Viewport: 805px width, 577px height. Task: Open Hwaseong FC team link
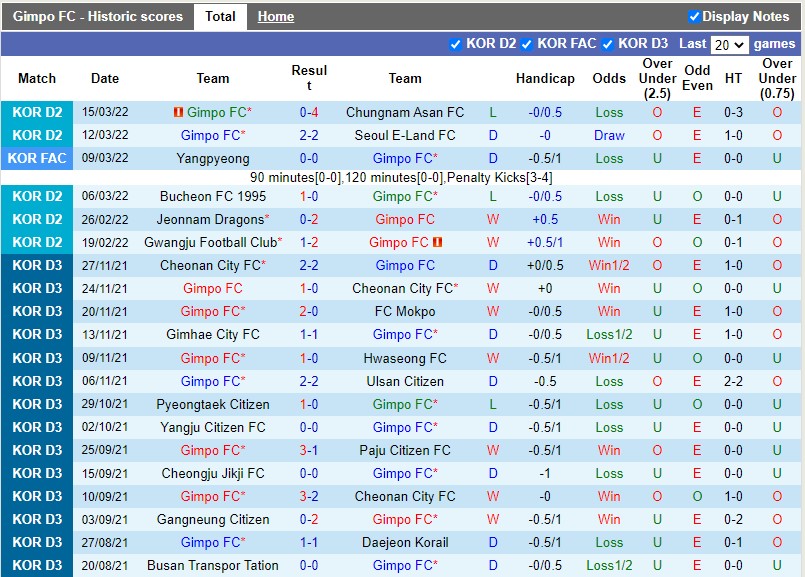click(x=405, y=358)
